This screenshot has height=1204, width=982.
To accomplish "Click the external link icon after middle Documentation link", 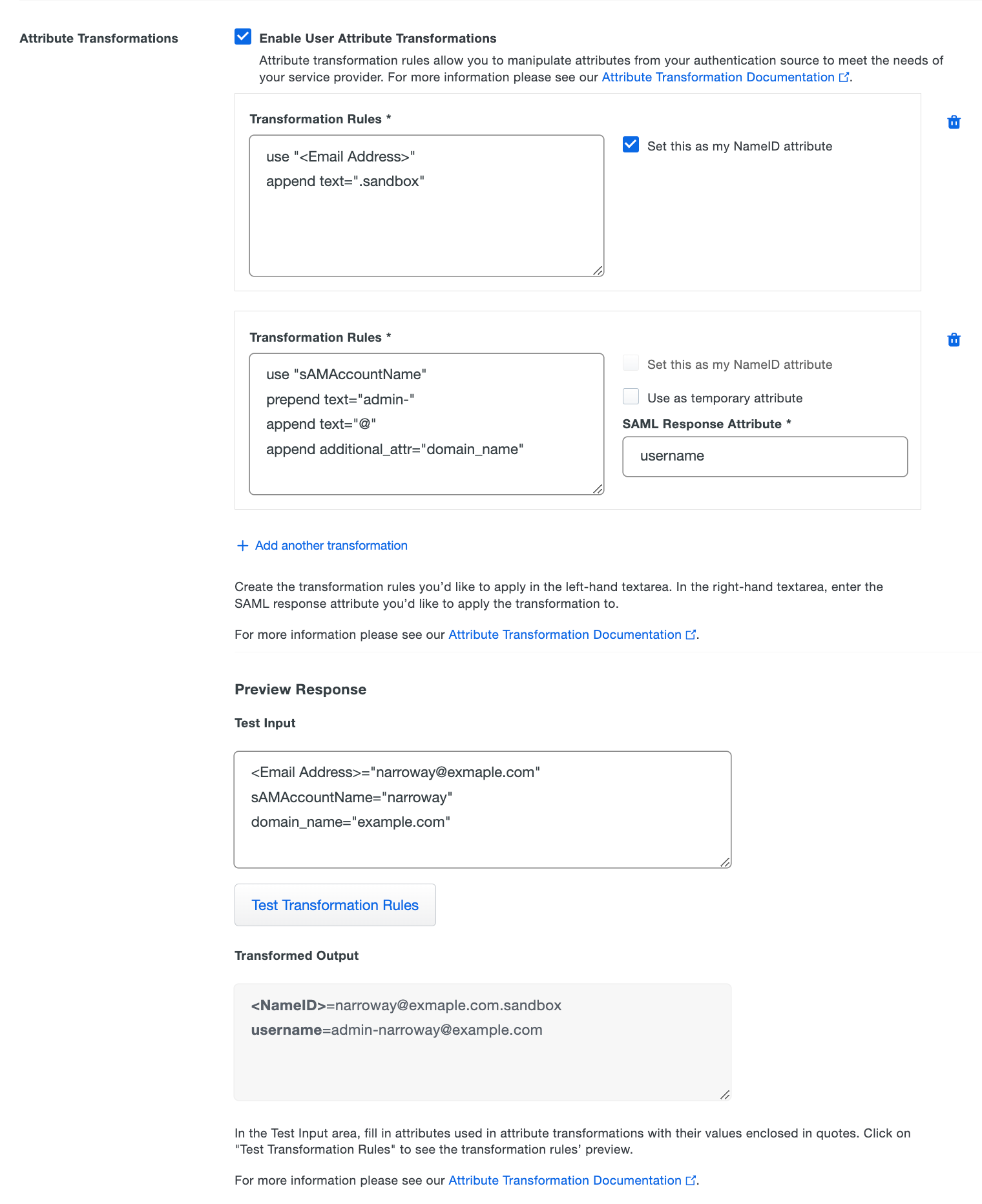I will [690, 634].
